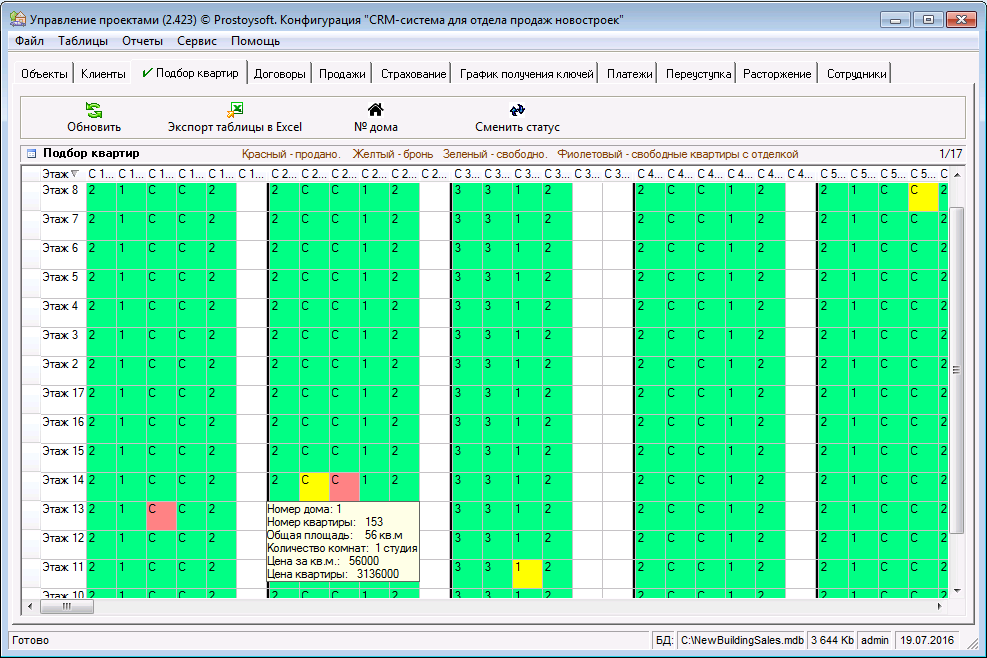
Task: Click the sort triangle in Этаж column header
Action: coord(74,174)
